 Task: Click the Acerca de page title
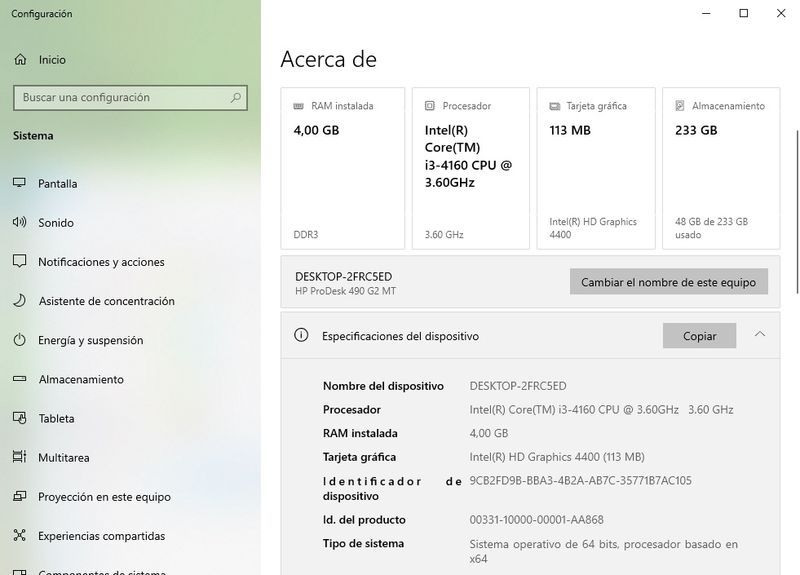[x=329, y=59]
